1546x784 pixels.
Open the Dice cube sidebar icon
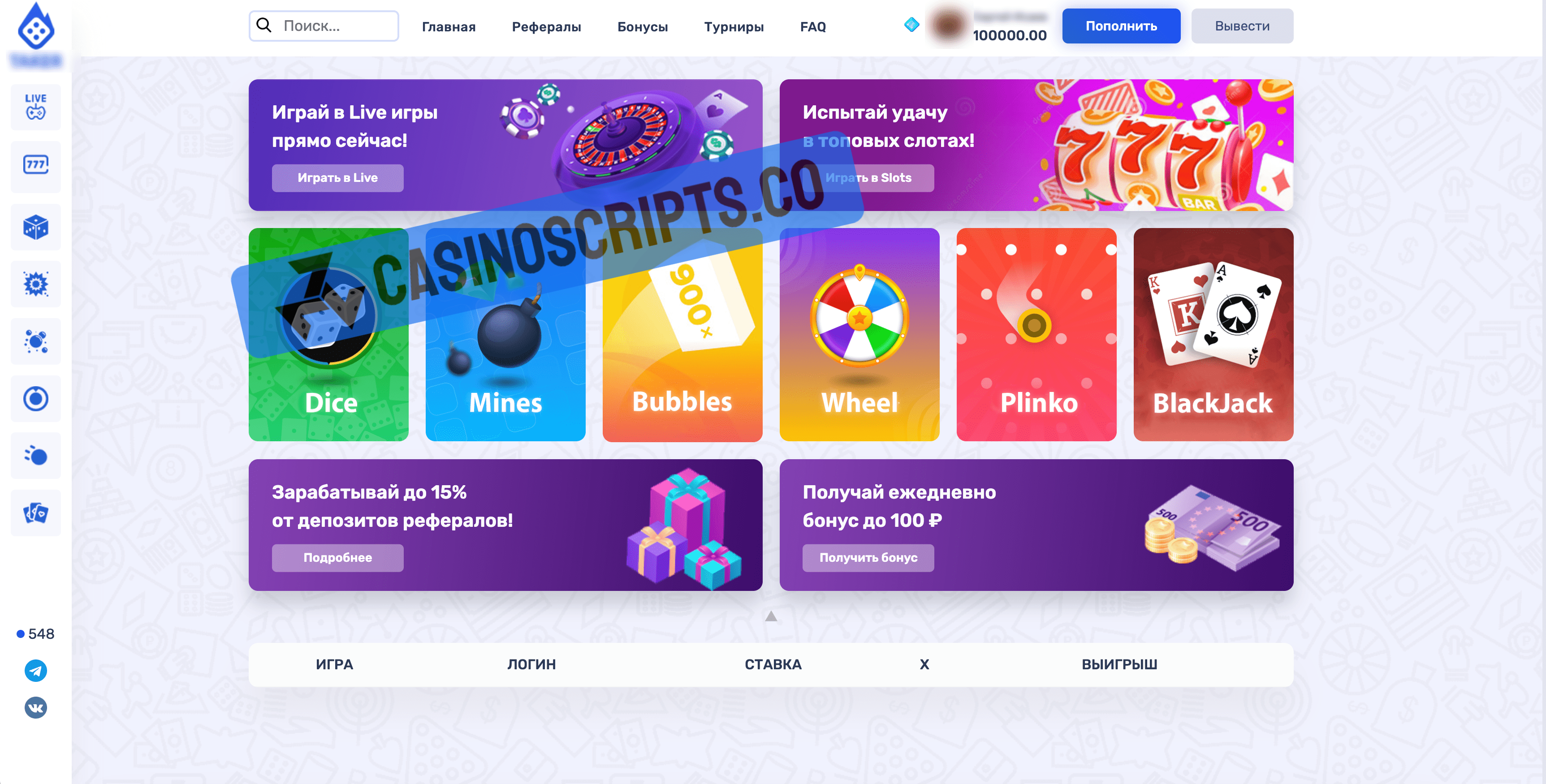click(x=35, y=227)
